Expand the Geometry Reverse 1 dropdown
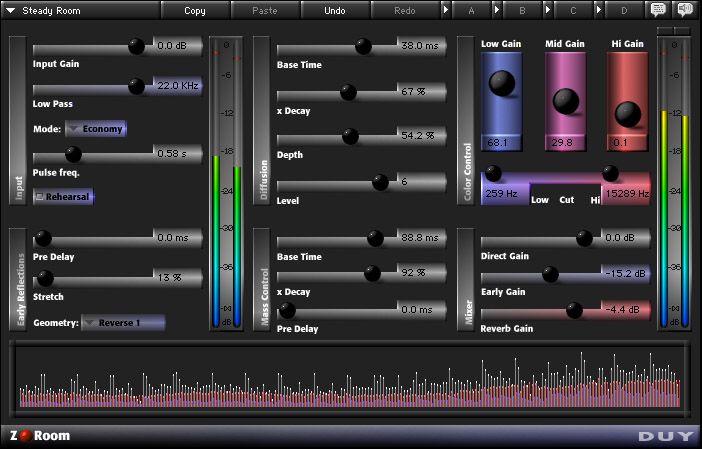This screenshot has height=449, width=702. (123, 323)
